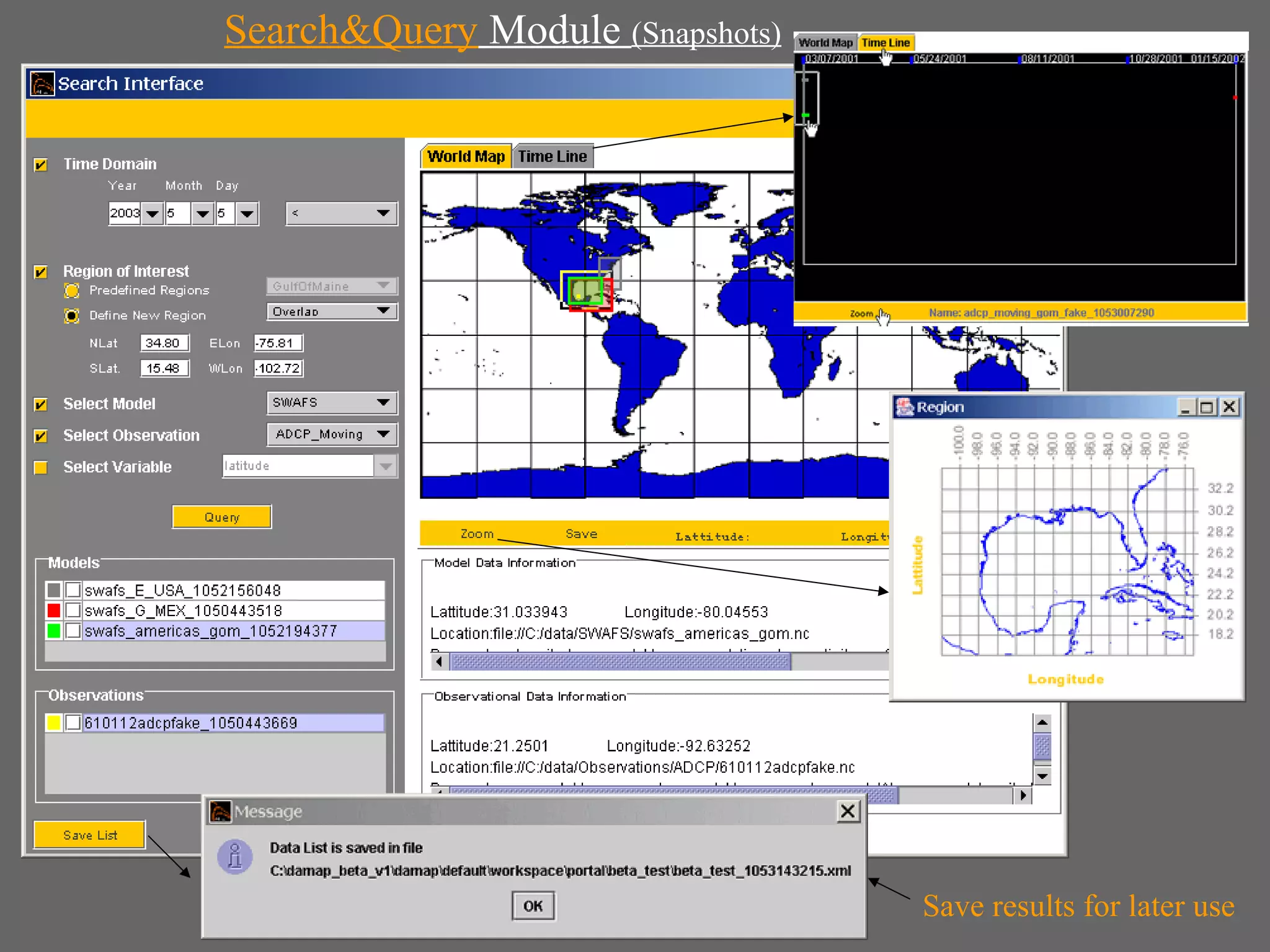Click the gray swatch for swafs_E_USA
1270x952 pixels.
(54, 590)
